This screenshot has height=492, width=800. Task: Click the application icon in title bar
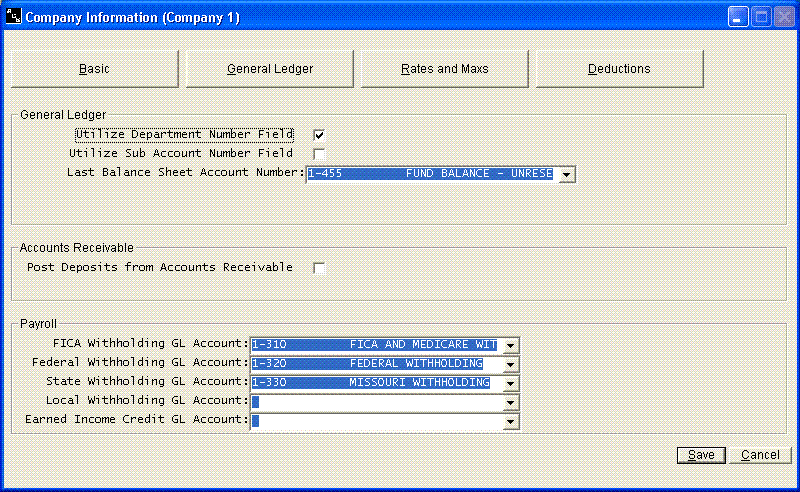coord(13,16)
